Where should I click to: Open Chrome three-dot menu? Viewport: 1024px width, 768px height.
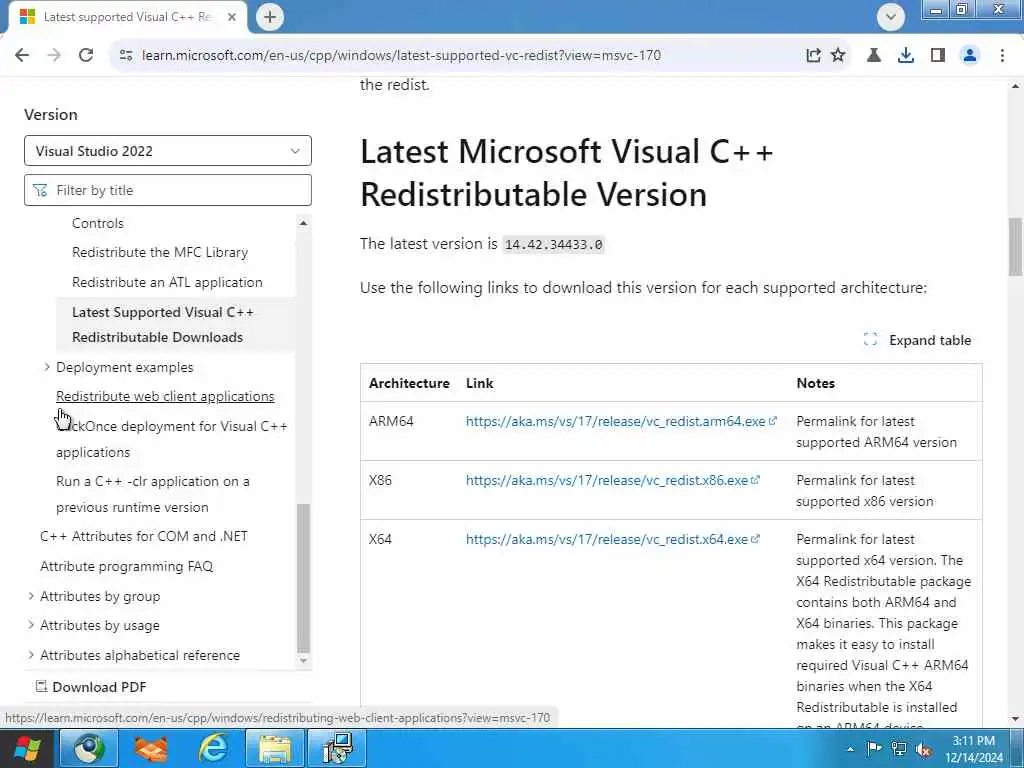click(x=1002, y=56)
